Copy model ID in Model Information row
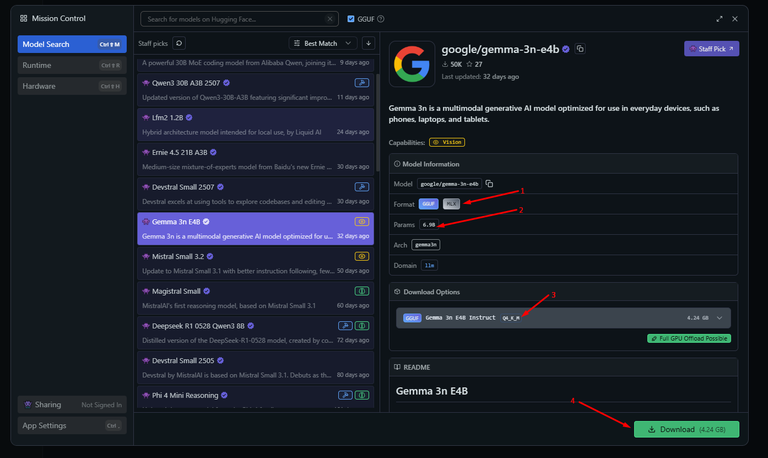Image resolution: width=768 pixels, height=458 pixels. [489, 184]
